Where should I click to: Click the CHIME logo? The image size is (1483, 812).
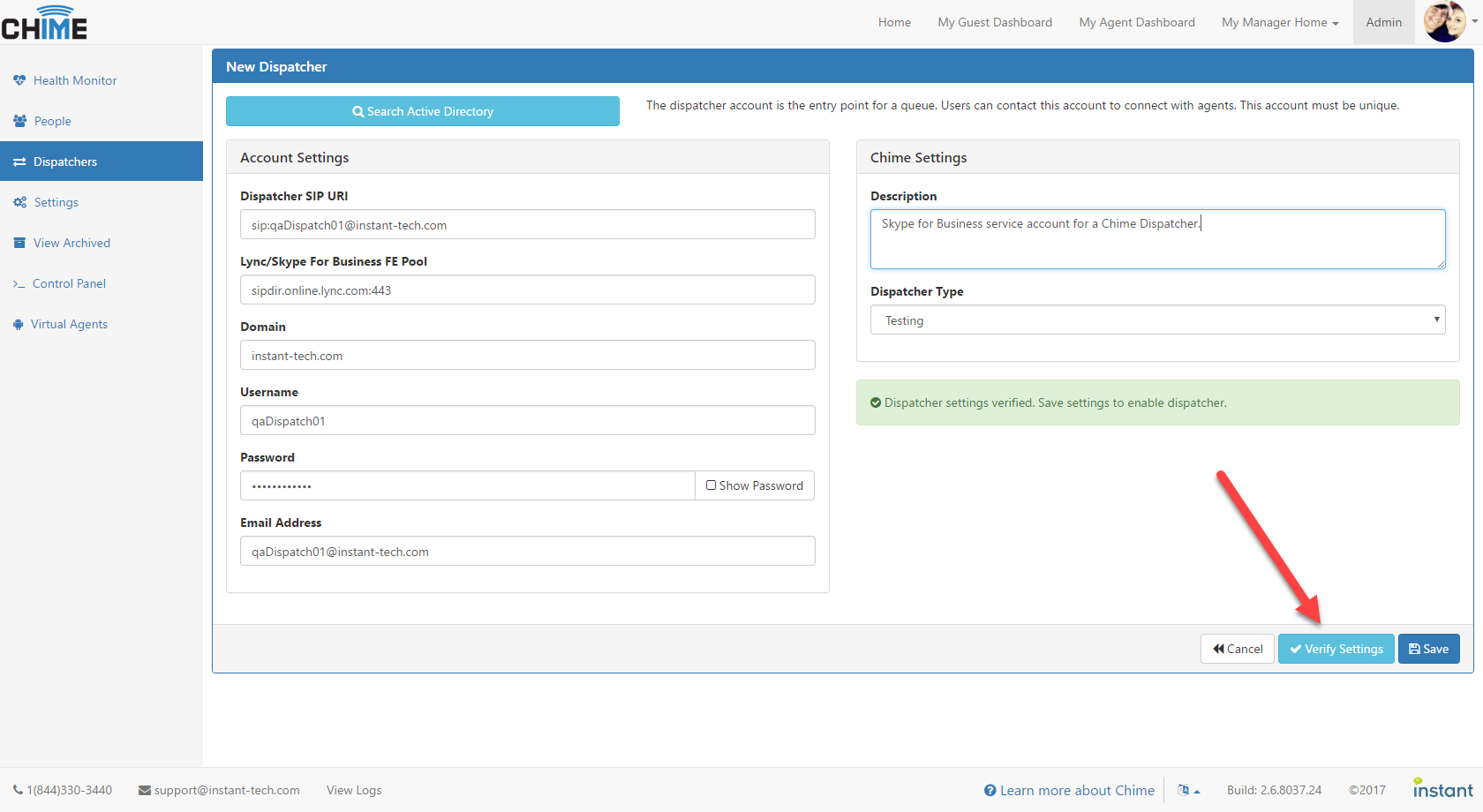point(44,22)
